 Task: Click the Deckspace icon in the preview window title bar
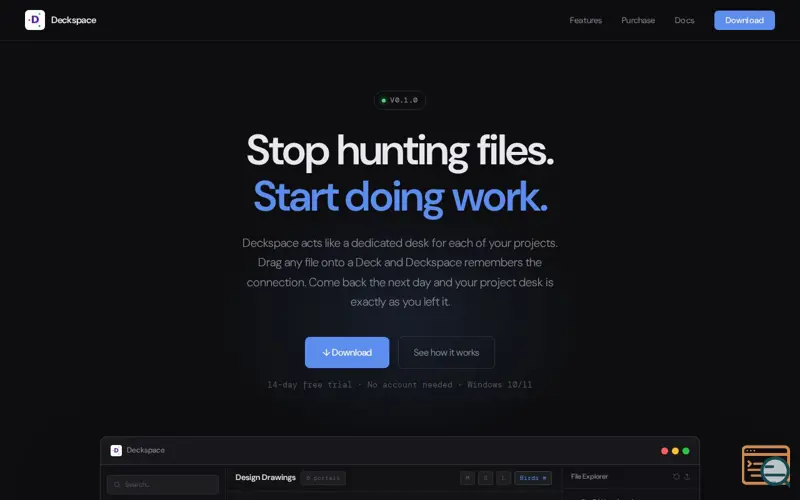coord(116,451)
